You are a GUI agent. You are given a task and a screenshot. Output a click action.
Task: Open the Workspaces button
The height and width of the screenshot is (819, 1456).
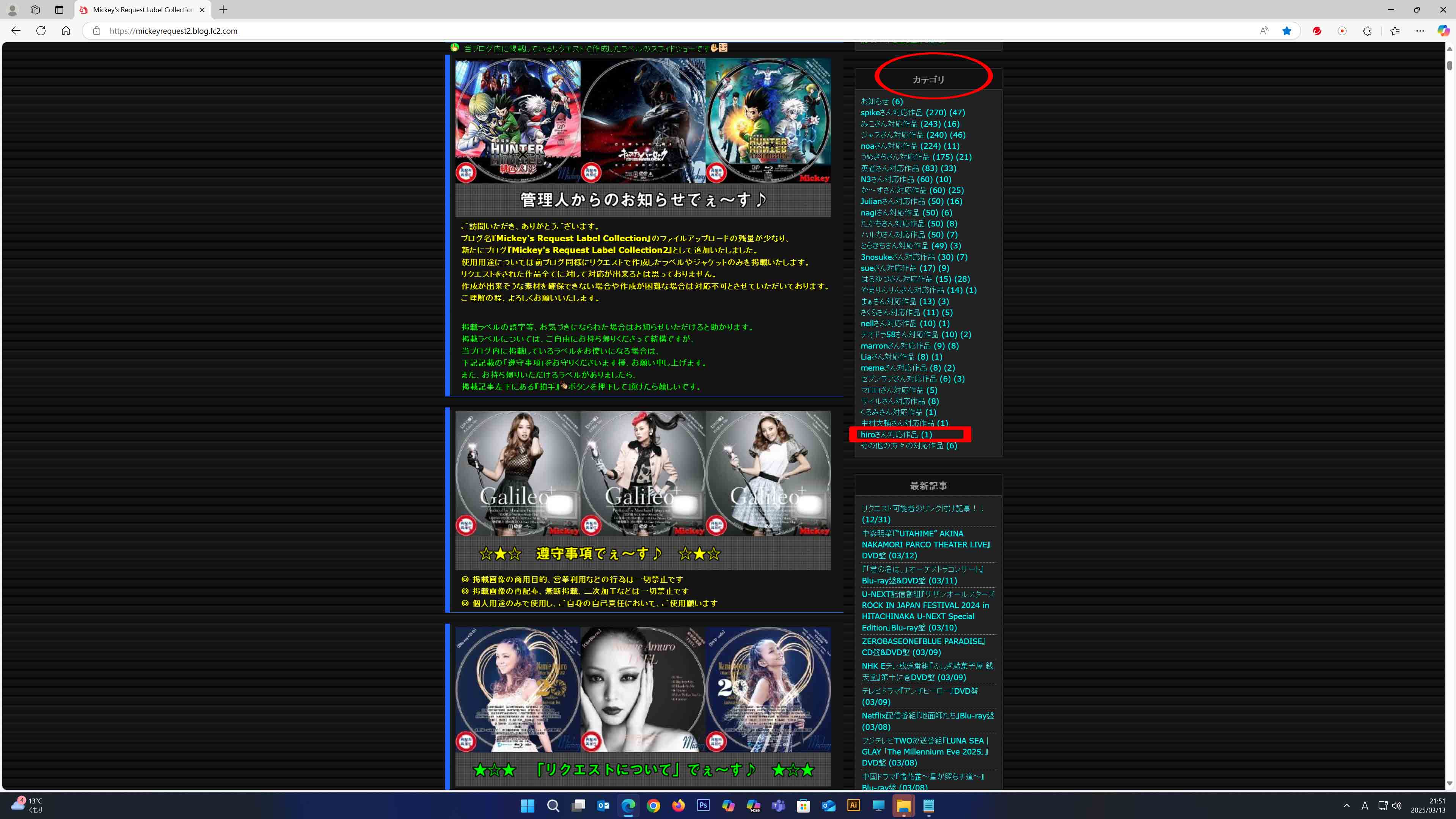pyautogui.click(x=35, y=9)
